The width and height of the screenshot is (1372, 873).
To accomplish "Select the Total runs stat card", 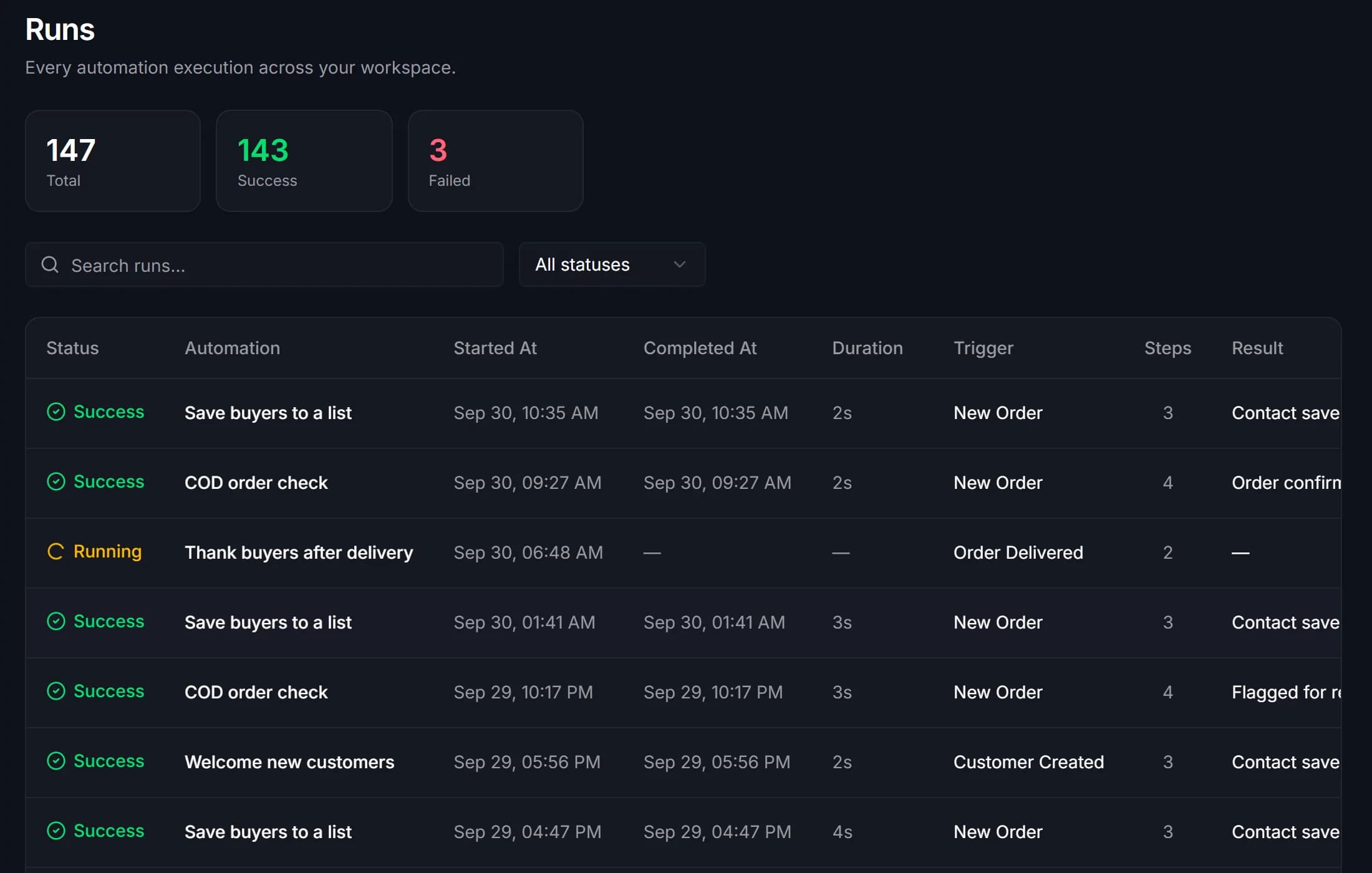I will (113, 161).
